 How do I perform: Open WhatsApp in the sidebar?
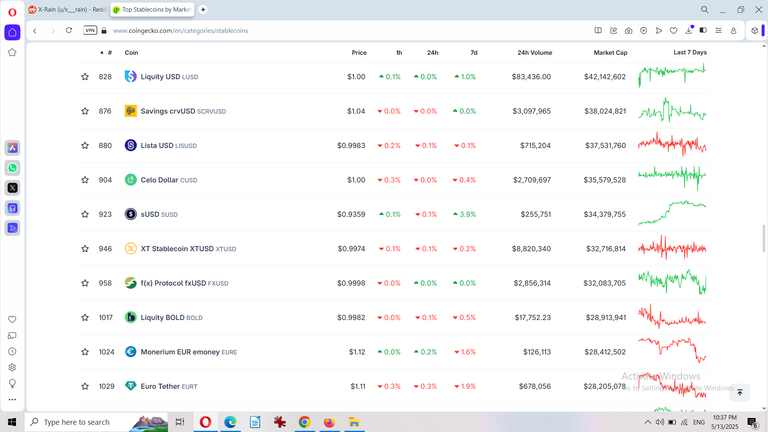coord(12,168)
